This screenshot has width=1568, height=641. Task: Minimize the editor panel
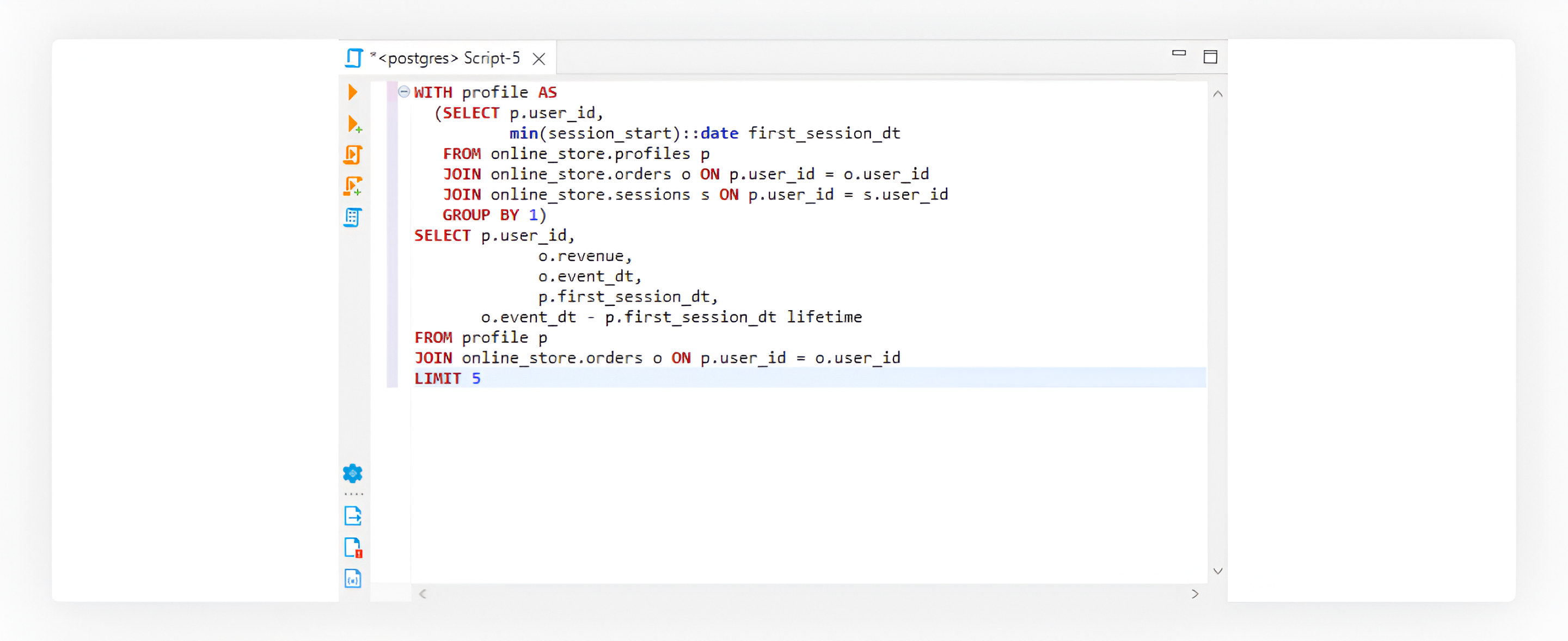[1179, 53]
